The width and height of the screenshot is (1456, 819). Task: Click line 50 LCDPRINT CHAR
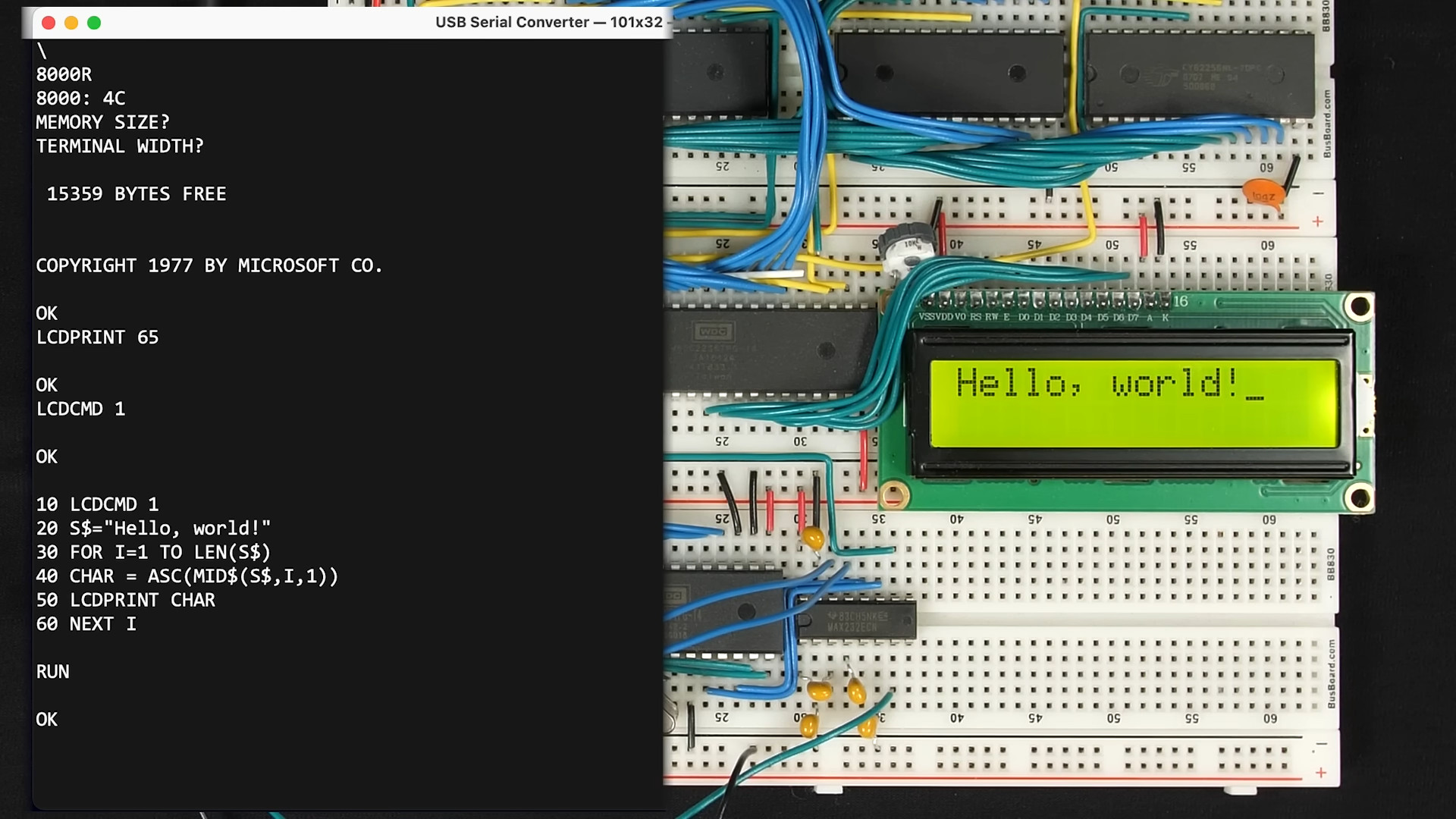click(125, 600)
